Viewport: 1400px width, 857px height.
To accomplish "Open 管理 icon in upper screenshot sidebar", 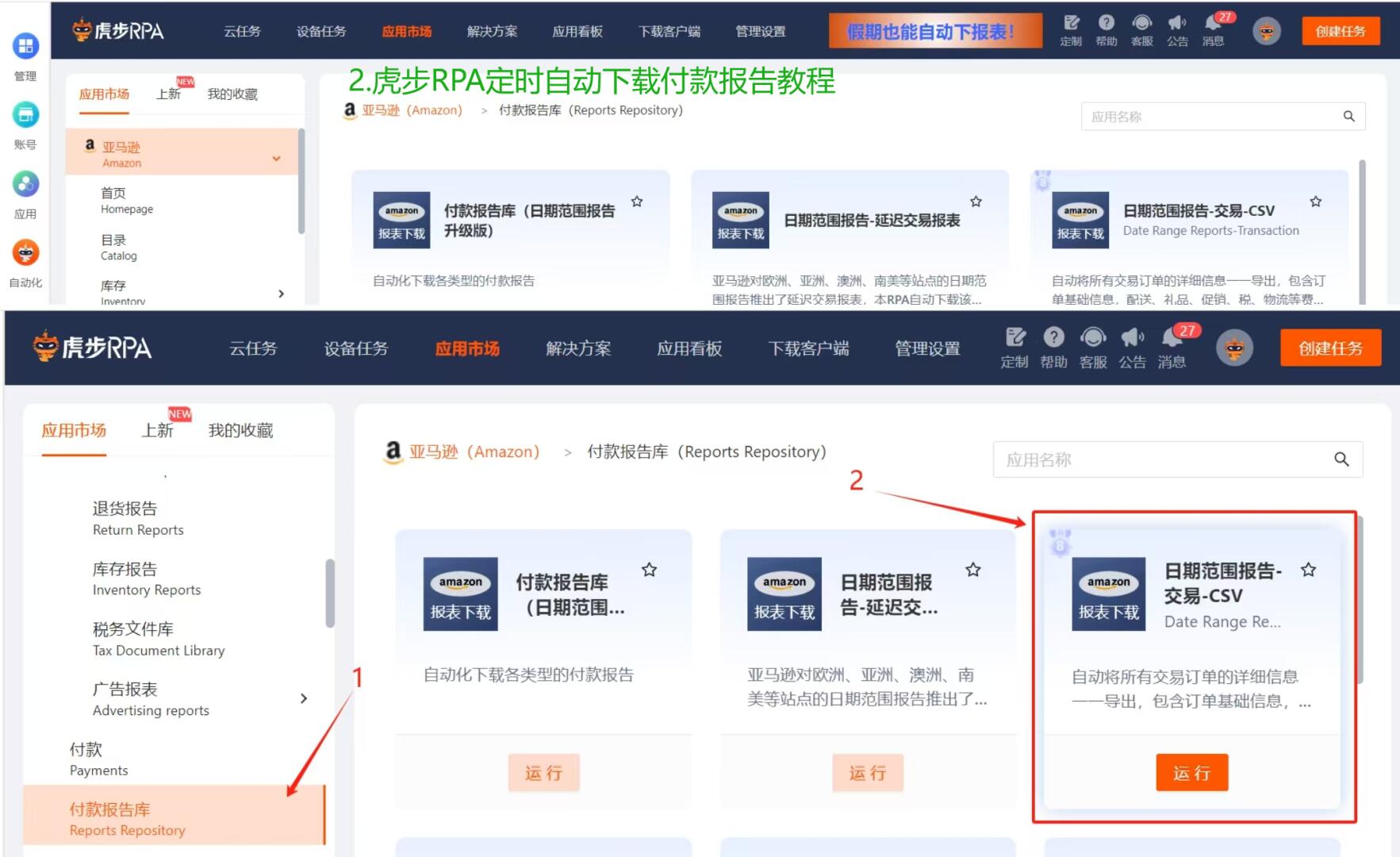I will tap(25, 46).
